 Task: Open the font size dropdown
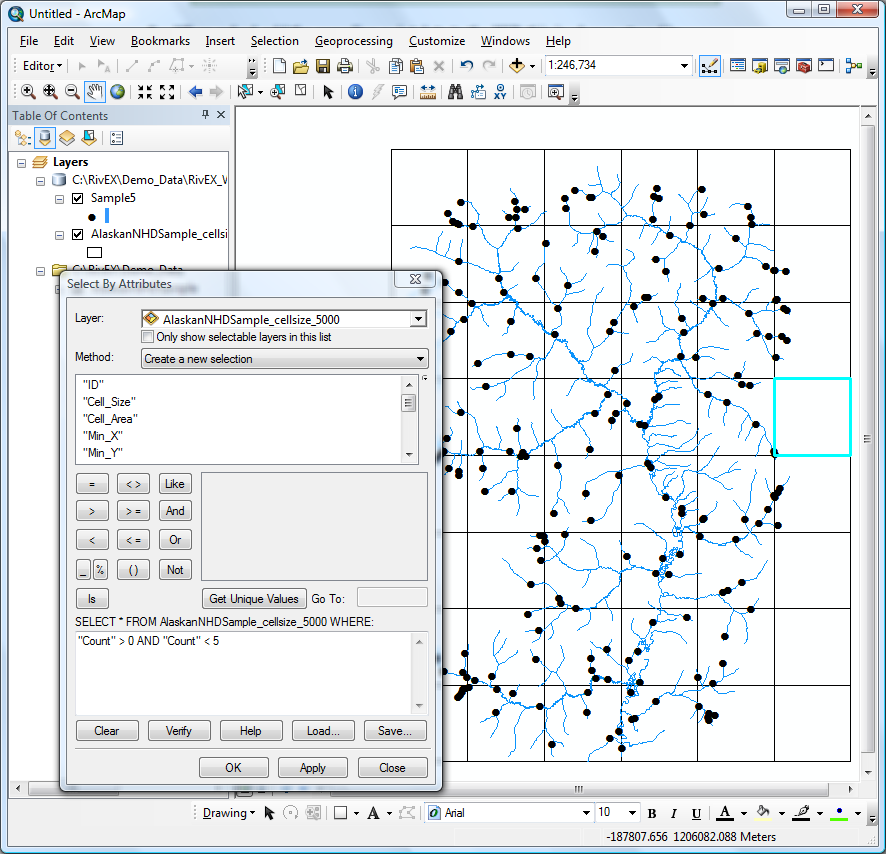(x=633, y=813)
